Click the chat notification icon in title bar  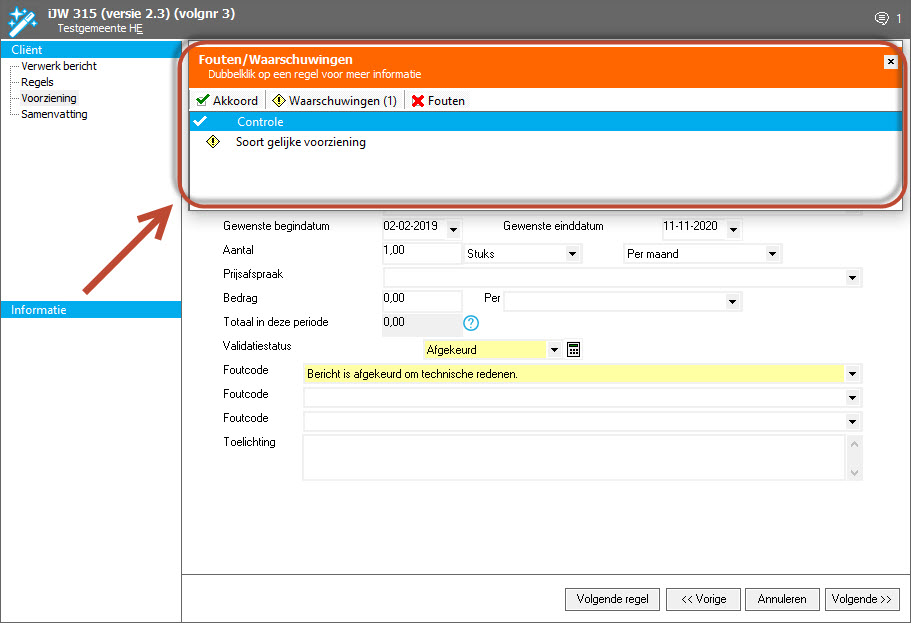[881, 18]
